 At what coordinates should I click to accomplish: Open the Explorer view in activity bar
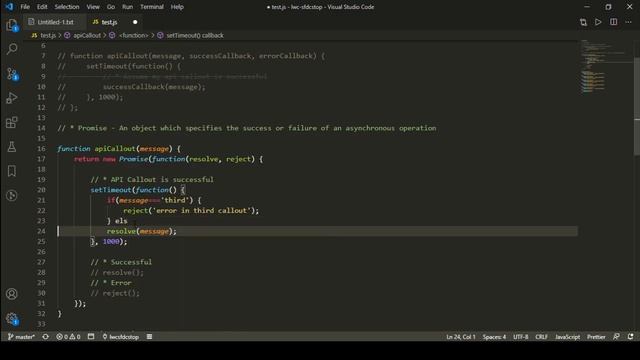coord(12,25)
